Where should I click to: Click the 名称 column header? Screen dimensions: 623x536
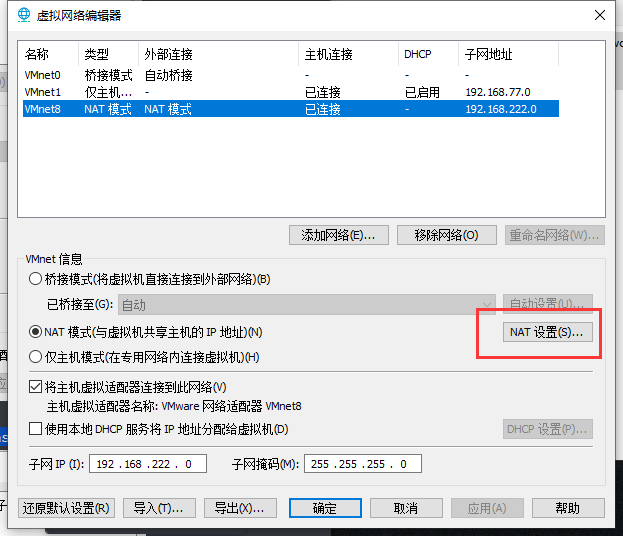click(x=50, y=54)
